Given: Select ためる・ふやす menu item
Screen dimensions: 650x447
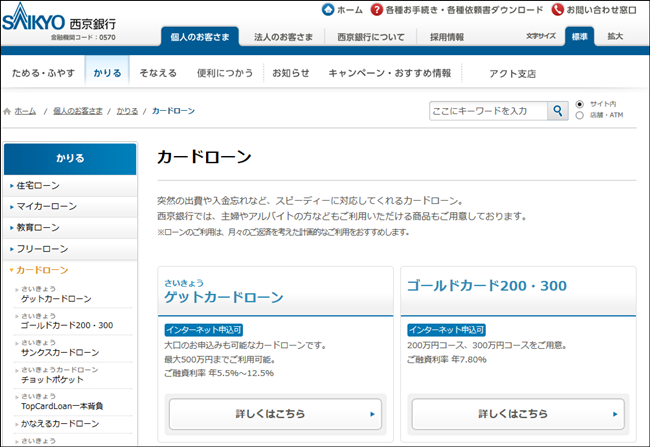Looking at the screenshot, I should pos(44,73).
